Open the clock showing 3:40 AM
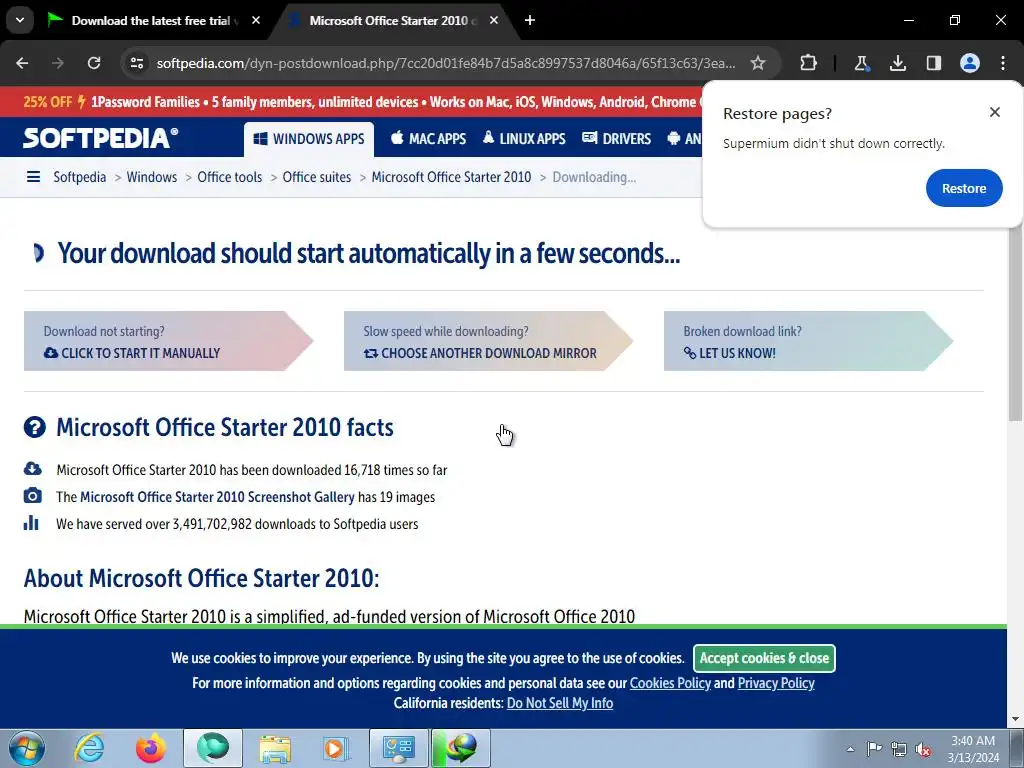Viewport: 1024px width, 768px height. pyautogui.click(x=973, y=749)
